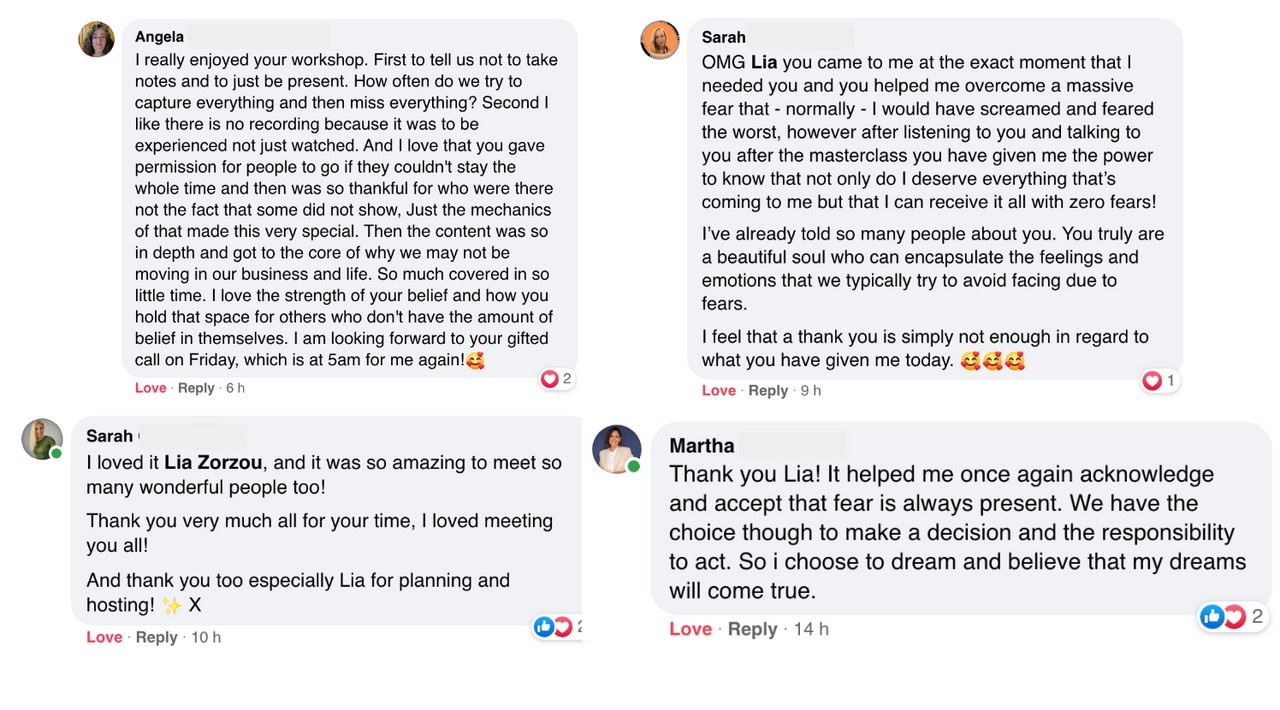Viewport: 1280px width, 710px height.
Task: Reply to Sarah's "I loved it" comment
Action: pos(156,637)
